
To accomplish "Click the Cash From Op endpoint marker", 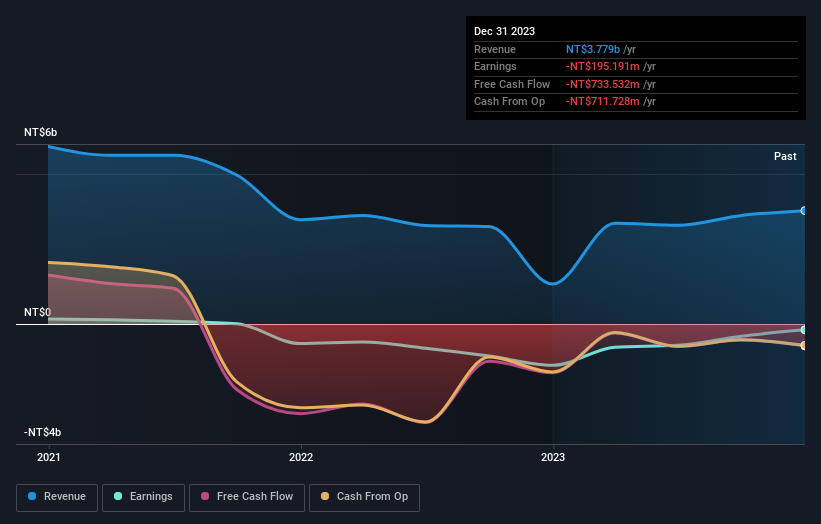I will coord(803,345).
